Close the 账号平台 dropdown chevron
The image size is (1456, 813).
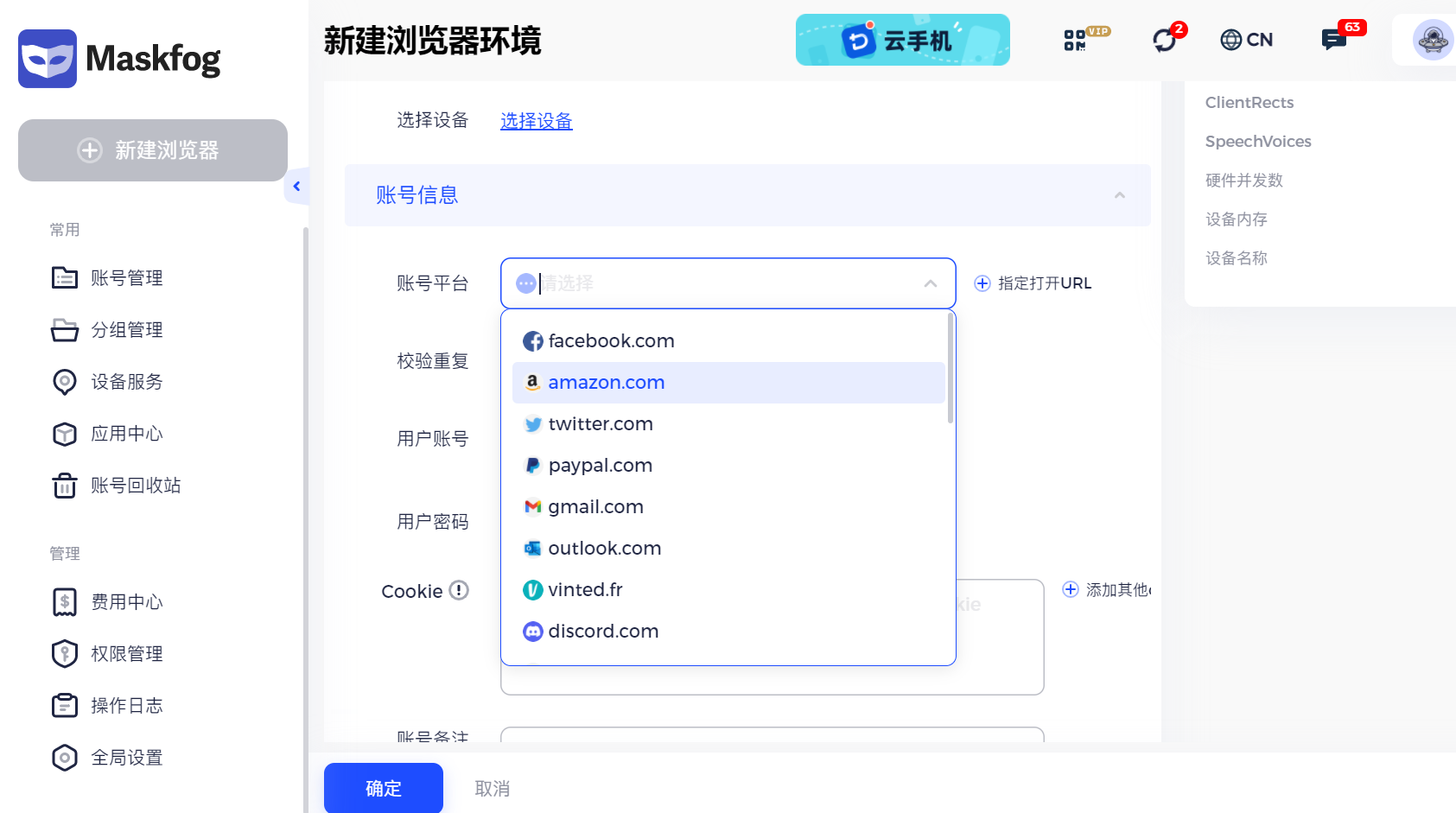931,283
